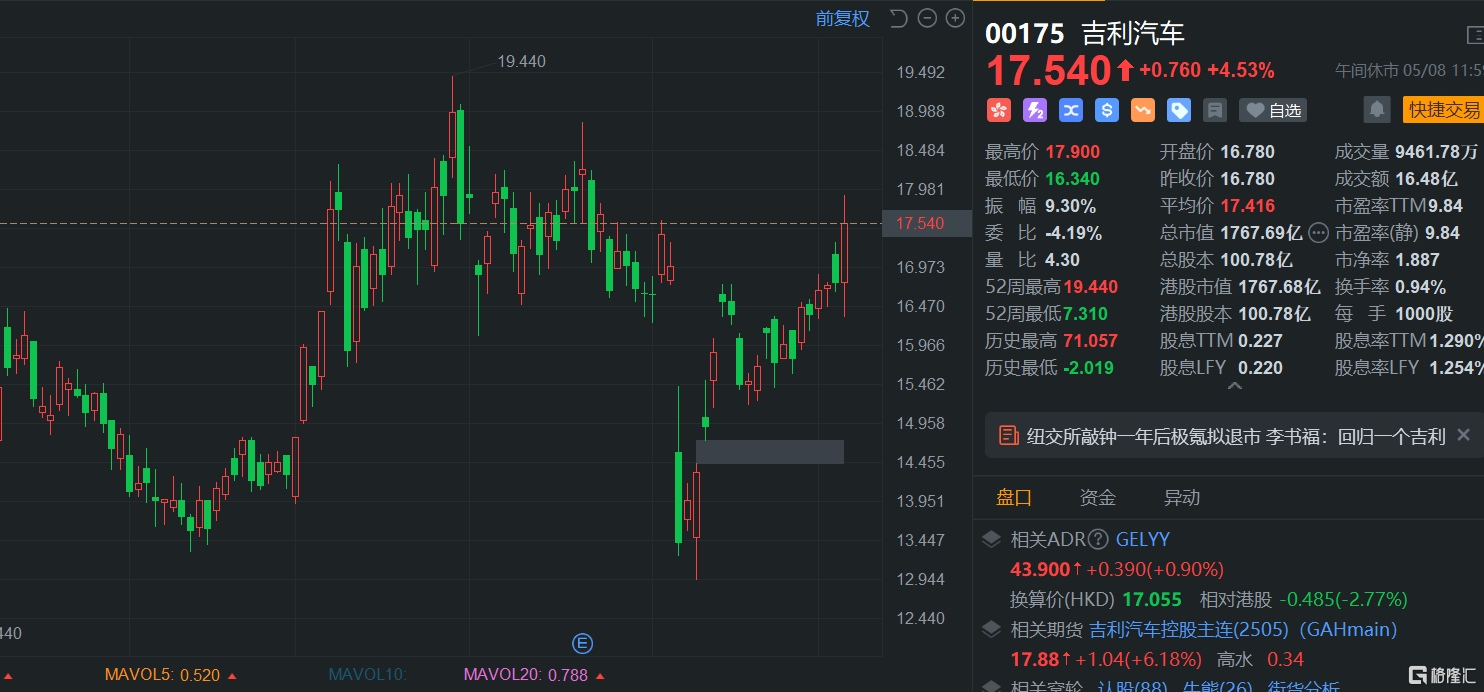Zoom in the chart with plus icon
This screenshot has height=692, width=1484.
(956, 18)
